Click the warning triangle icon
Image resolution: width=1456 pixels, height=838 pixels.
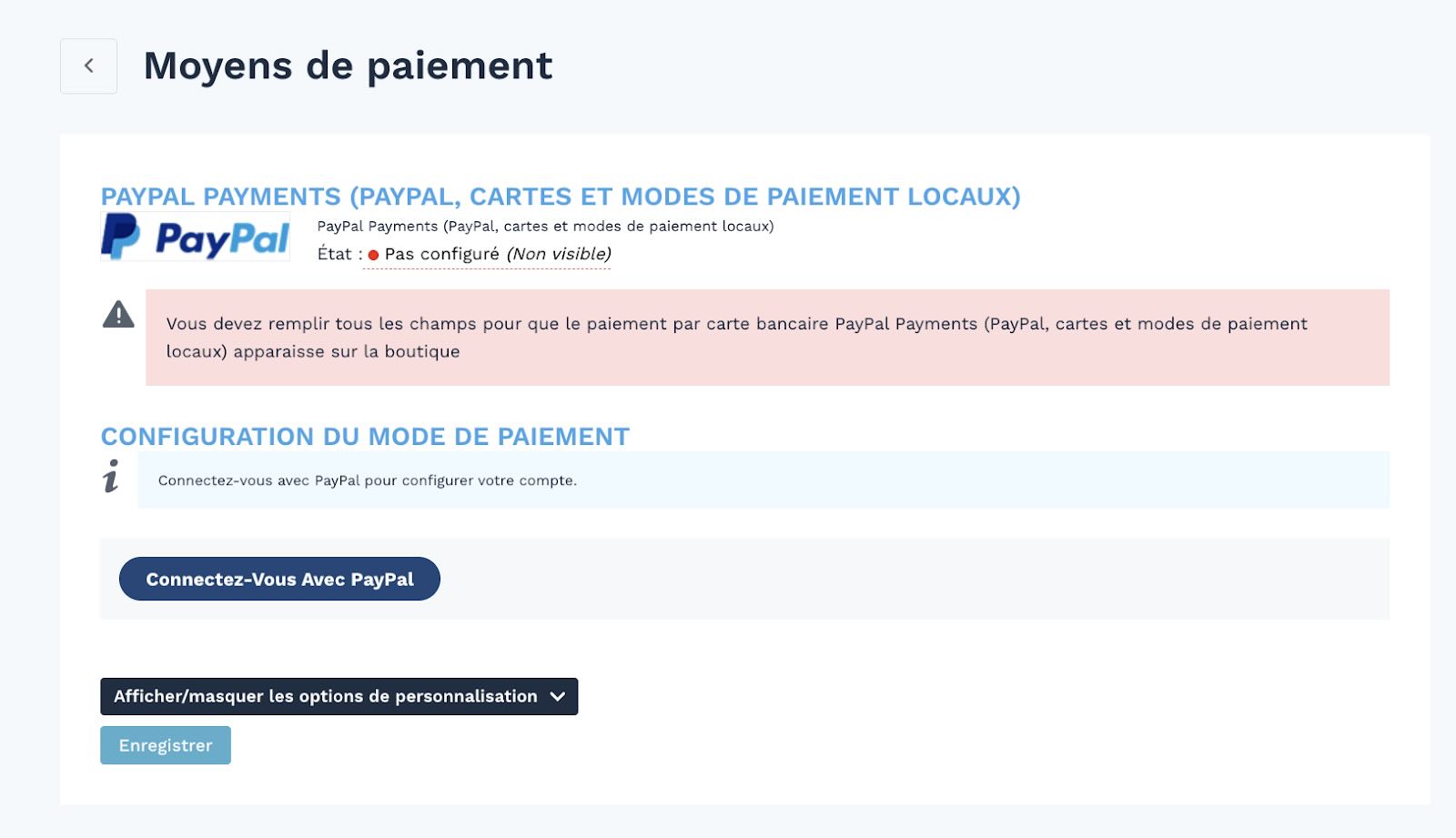[118, 315]
